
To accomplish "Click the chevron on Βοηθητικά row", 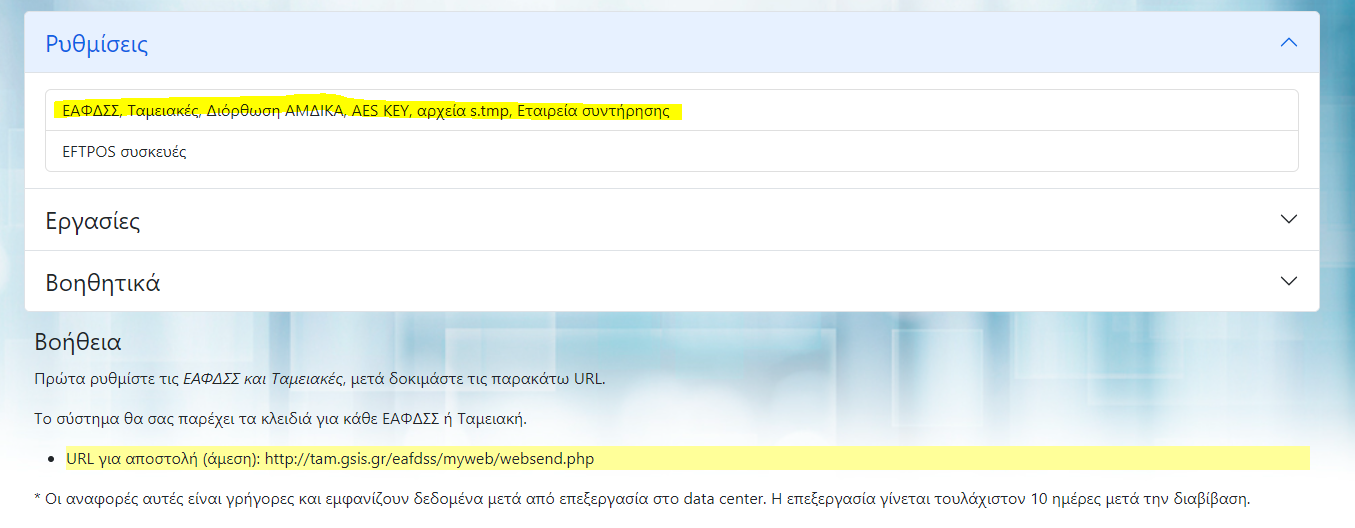I will click(1289, 281).
